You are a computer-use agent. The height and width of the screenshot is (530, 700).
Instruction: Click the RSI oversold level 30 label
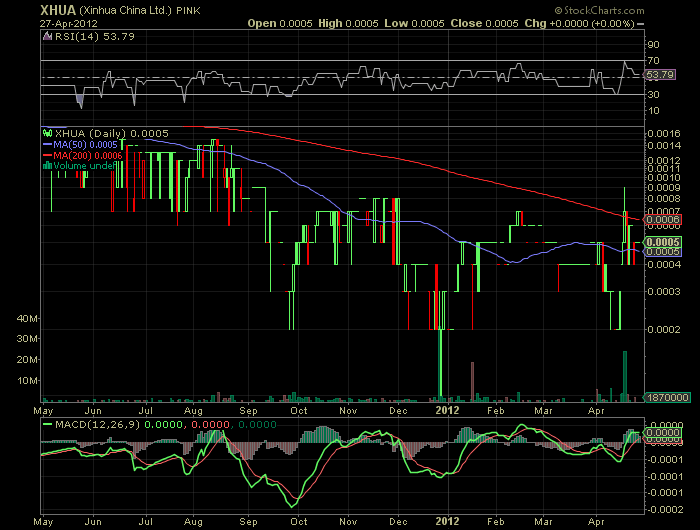[x=653, y=94]
